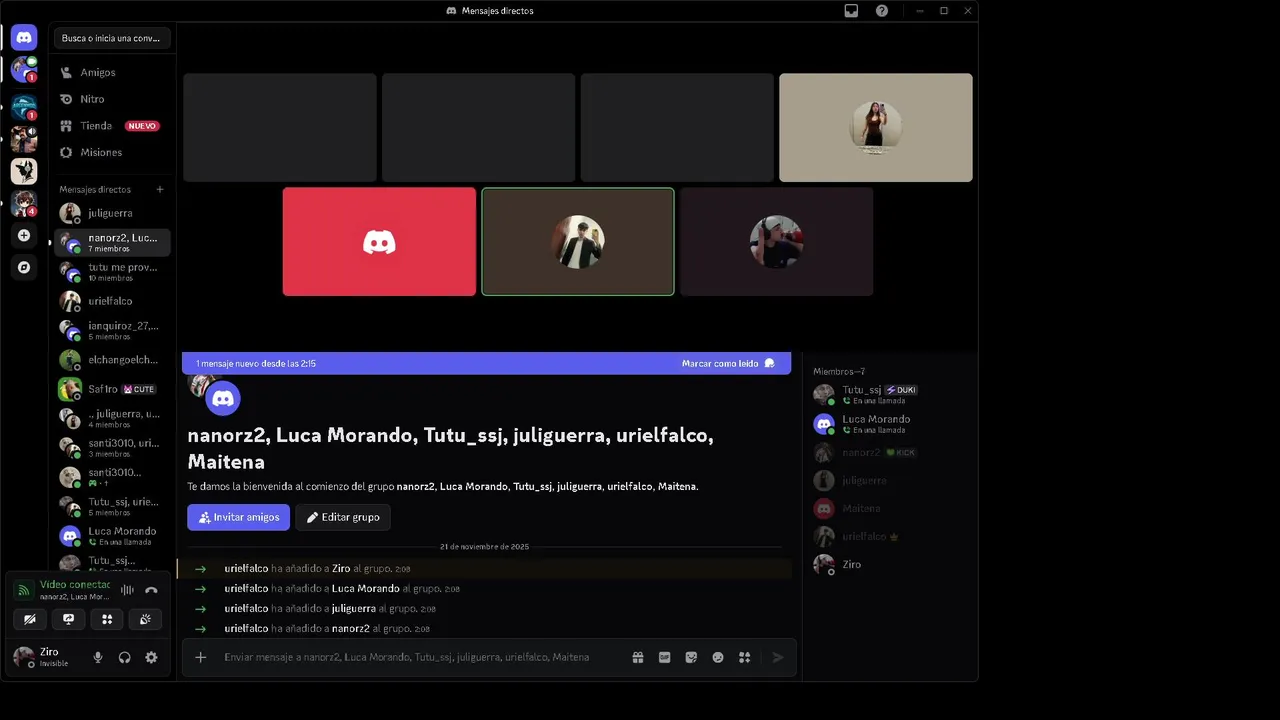Open the soundboard button

145,619
